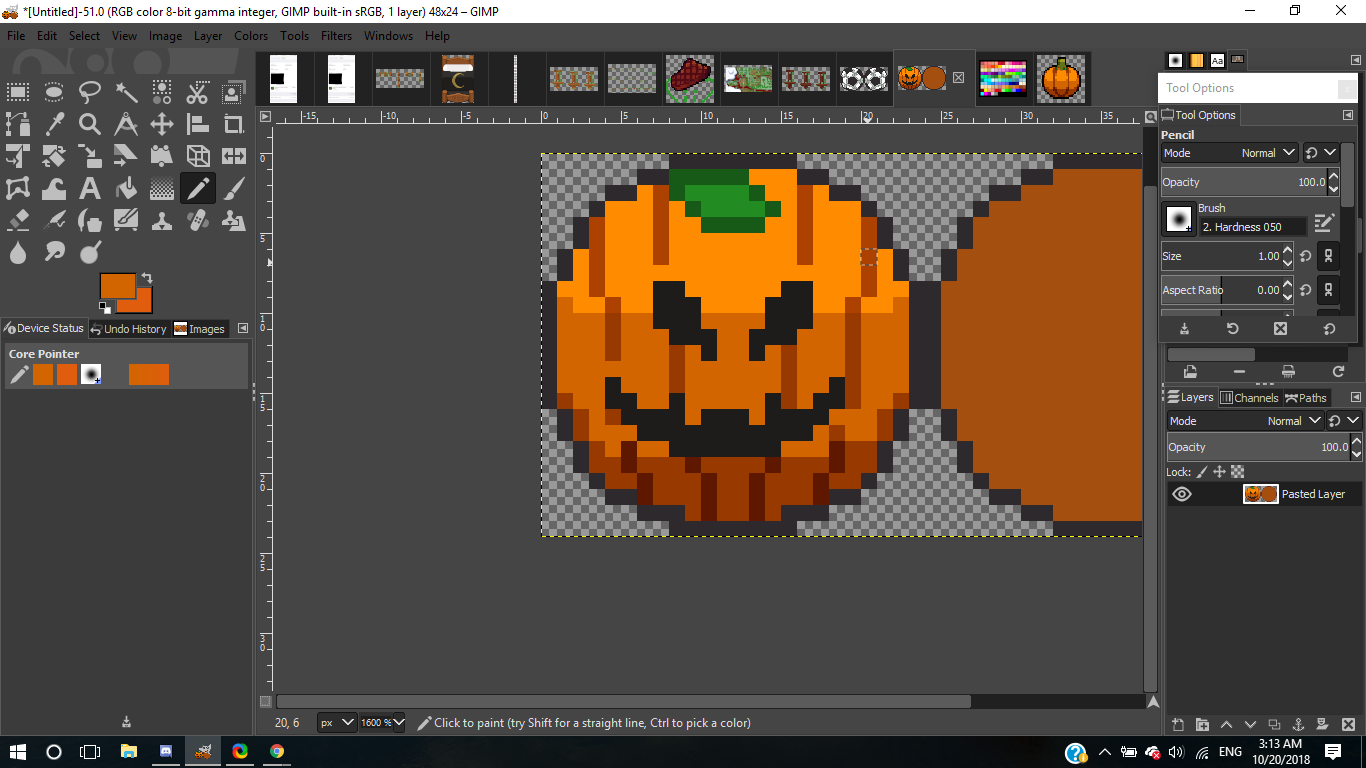Open the zoom level 1600% dropdown
The width and height of the screenshot is (1366, 768).
[382, 722]
